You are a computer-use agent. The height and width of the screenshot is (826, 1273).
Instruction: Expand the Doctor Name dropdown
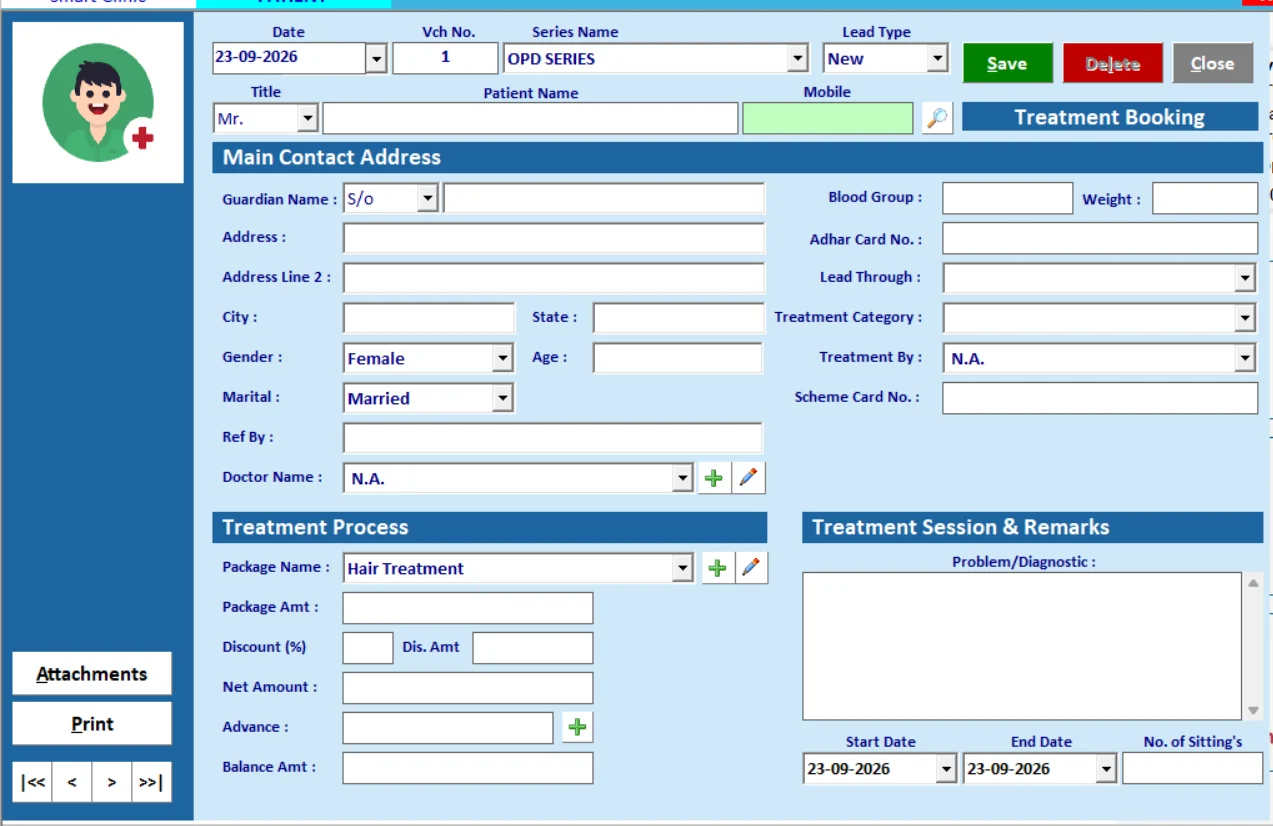(x=682, y=478)
